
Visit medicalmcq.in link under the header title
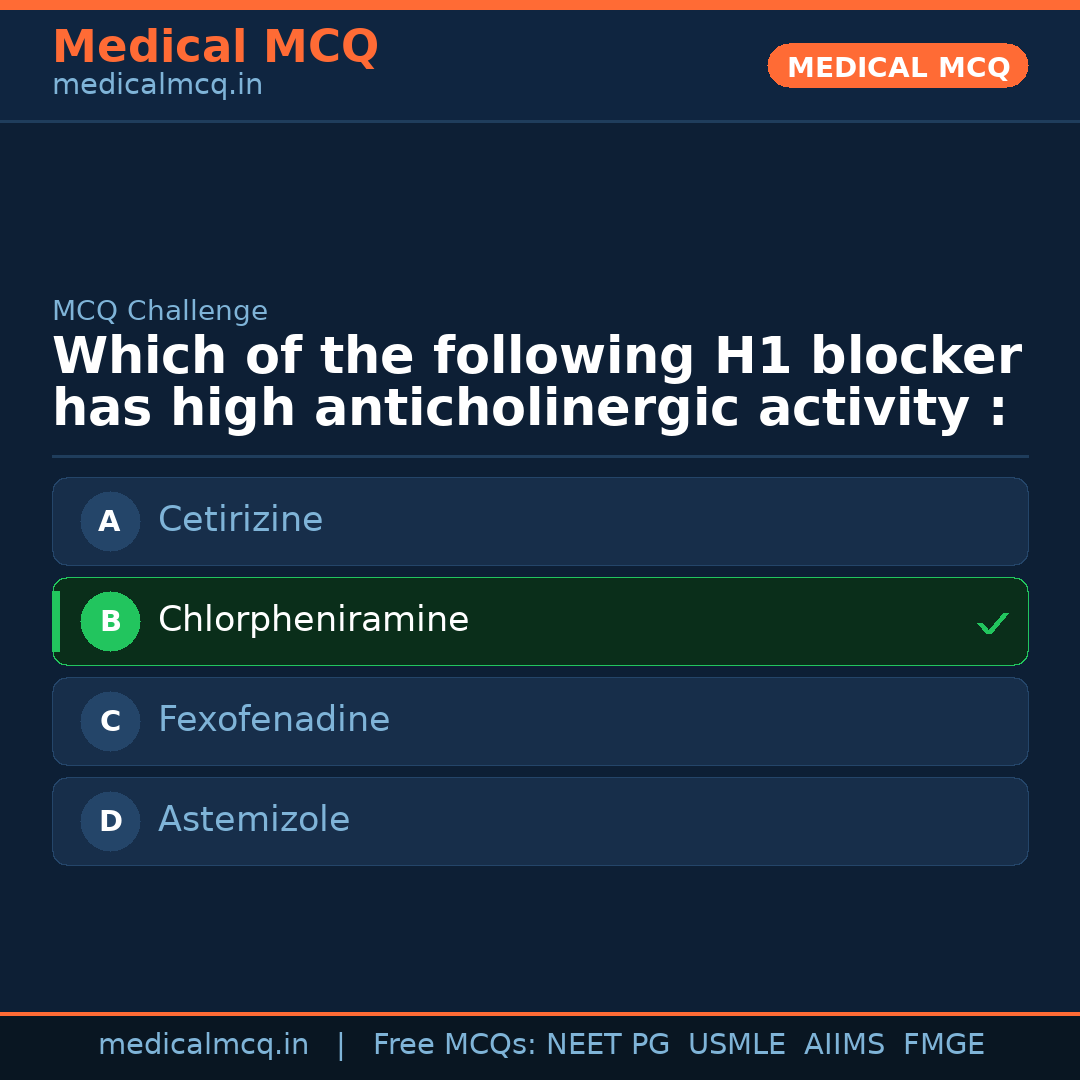coord(157,86)
